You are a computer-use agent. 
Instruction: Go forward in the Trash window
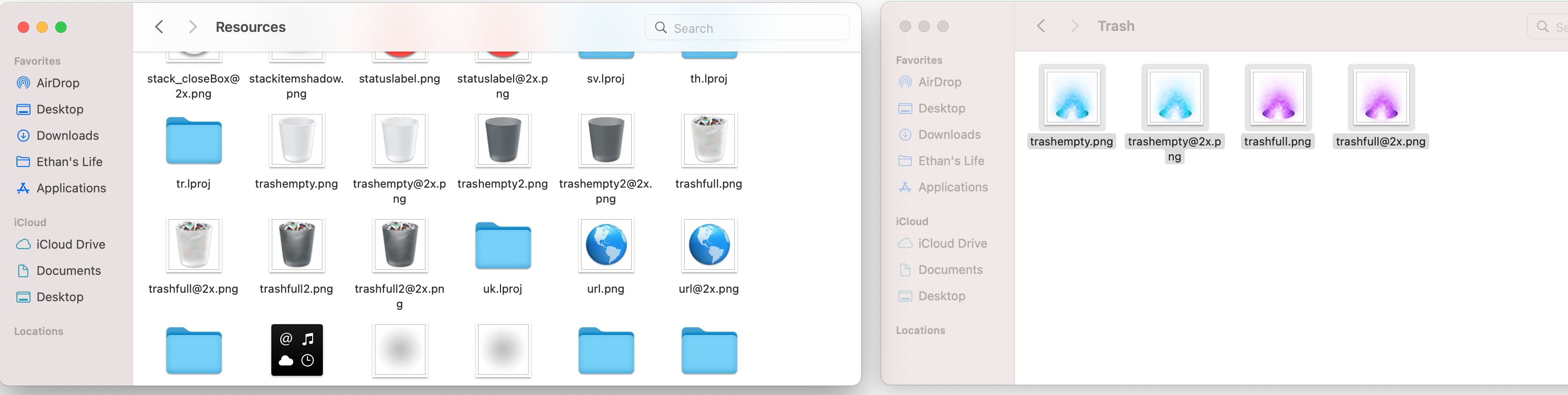point(1075,26)
